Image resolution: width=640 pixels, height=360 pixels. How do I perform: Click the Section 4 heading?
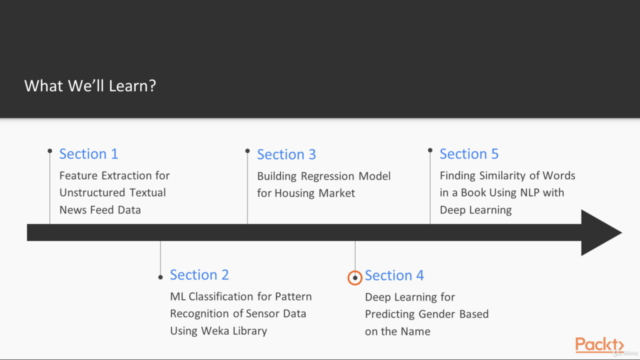(x=394, y=275)
